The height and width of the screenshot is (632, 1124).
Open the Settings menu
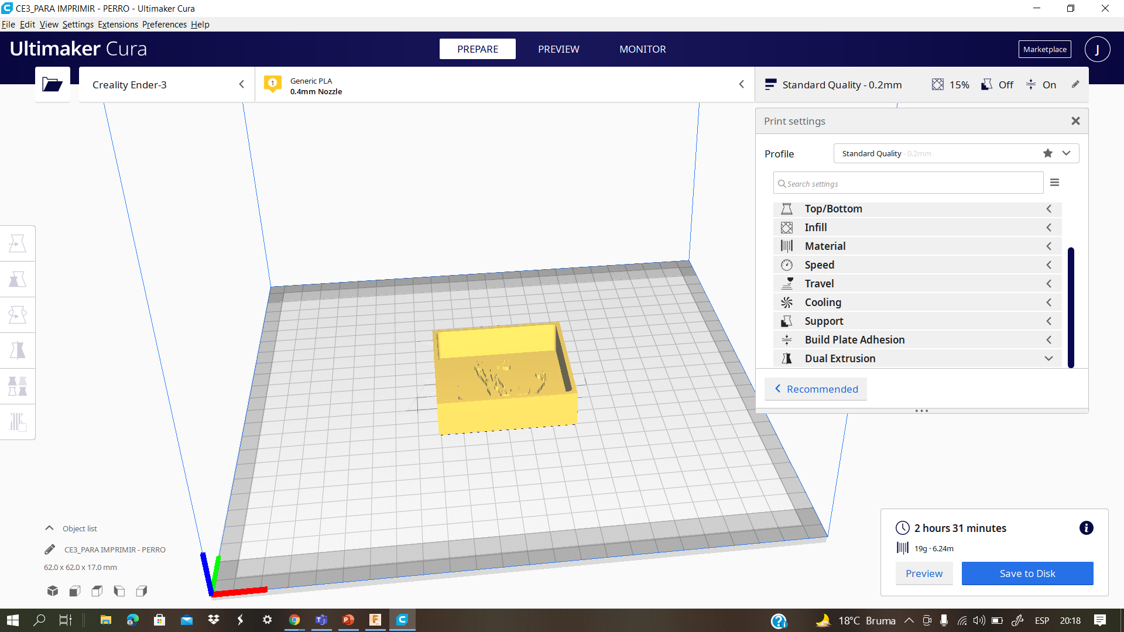pyautogui.click(x=77, y=24)
